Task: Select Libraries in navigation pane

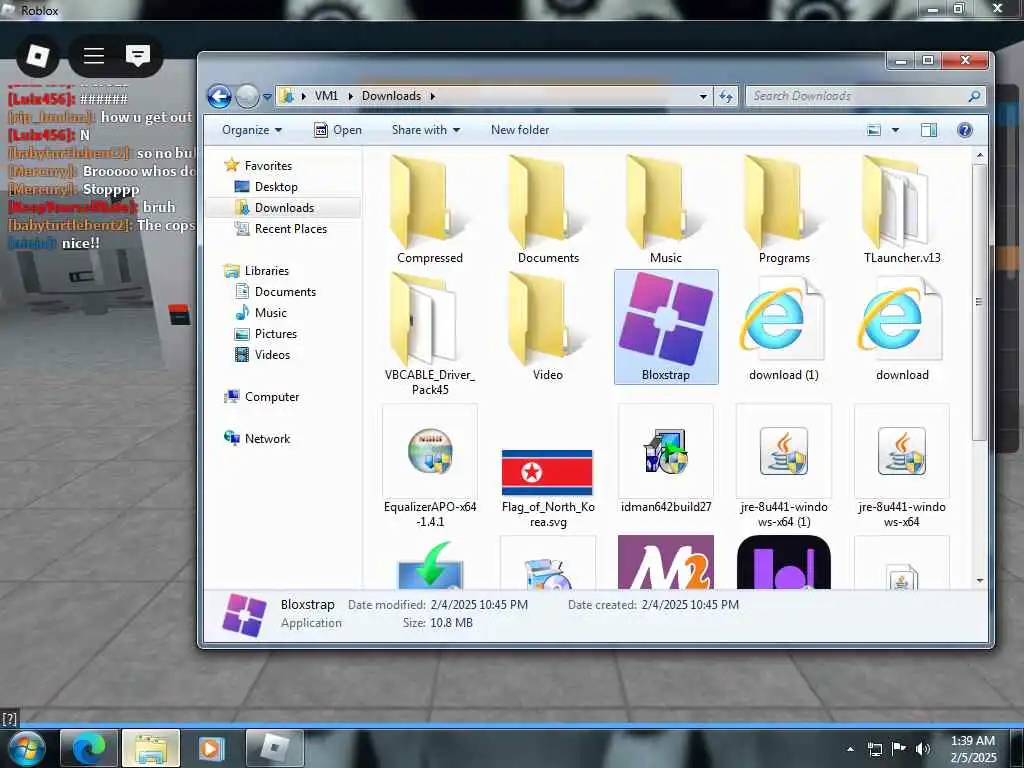Action: (256, 270)
